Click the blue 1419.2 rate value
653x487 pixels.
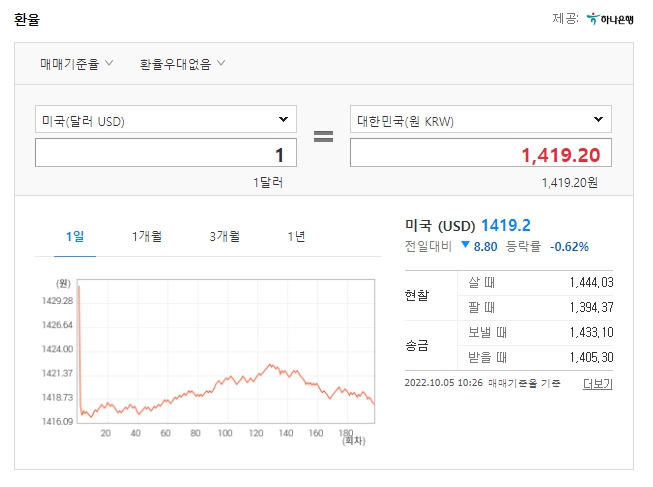click(x=506, y=225)
